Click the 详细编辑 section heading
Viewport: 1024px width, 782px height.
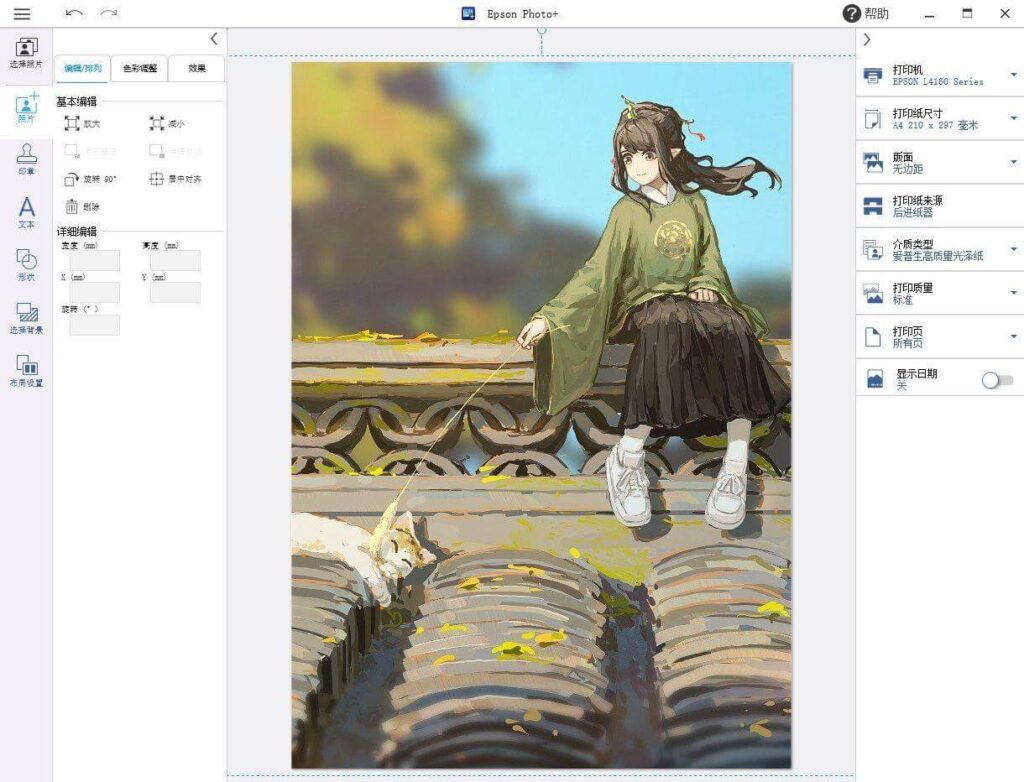pyautogui.click(x=76, y=231)
